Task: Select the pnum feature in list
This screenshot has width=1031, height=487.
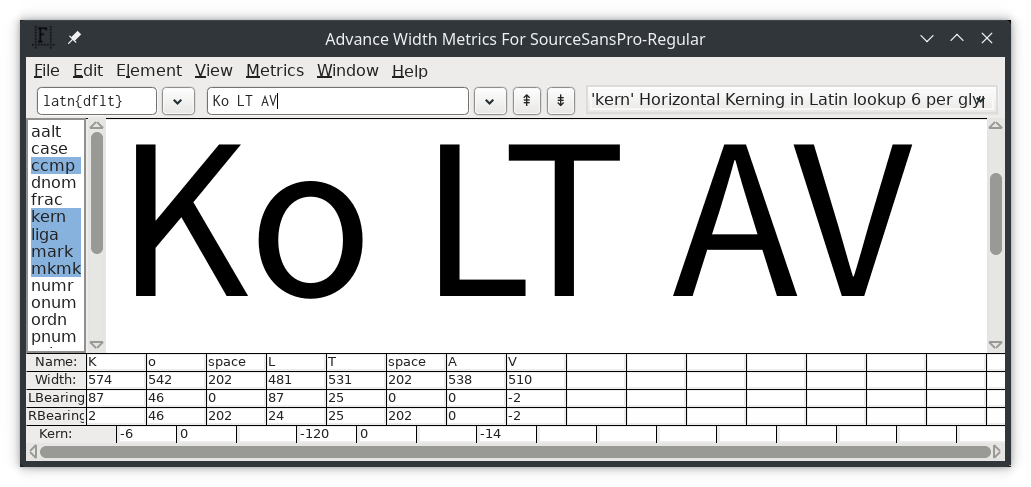Action: pyautogui.click(x=56, y=336)
